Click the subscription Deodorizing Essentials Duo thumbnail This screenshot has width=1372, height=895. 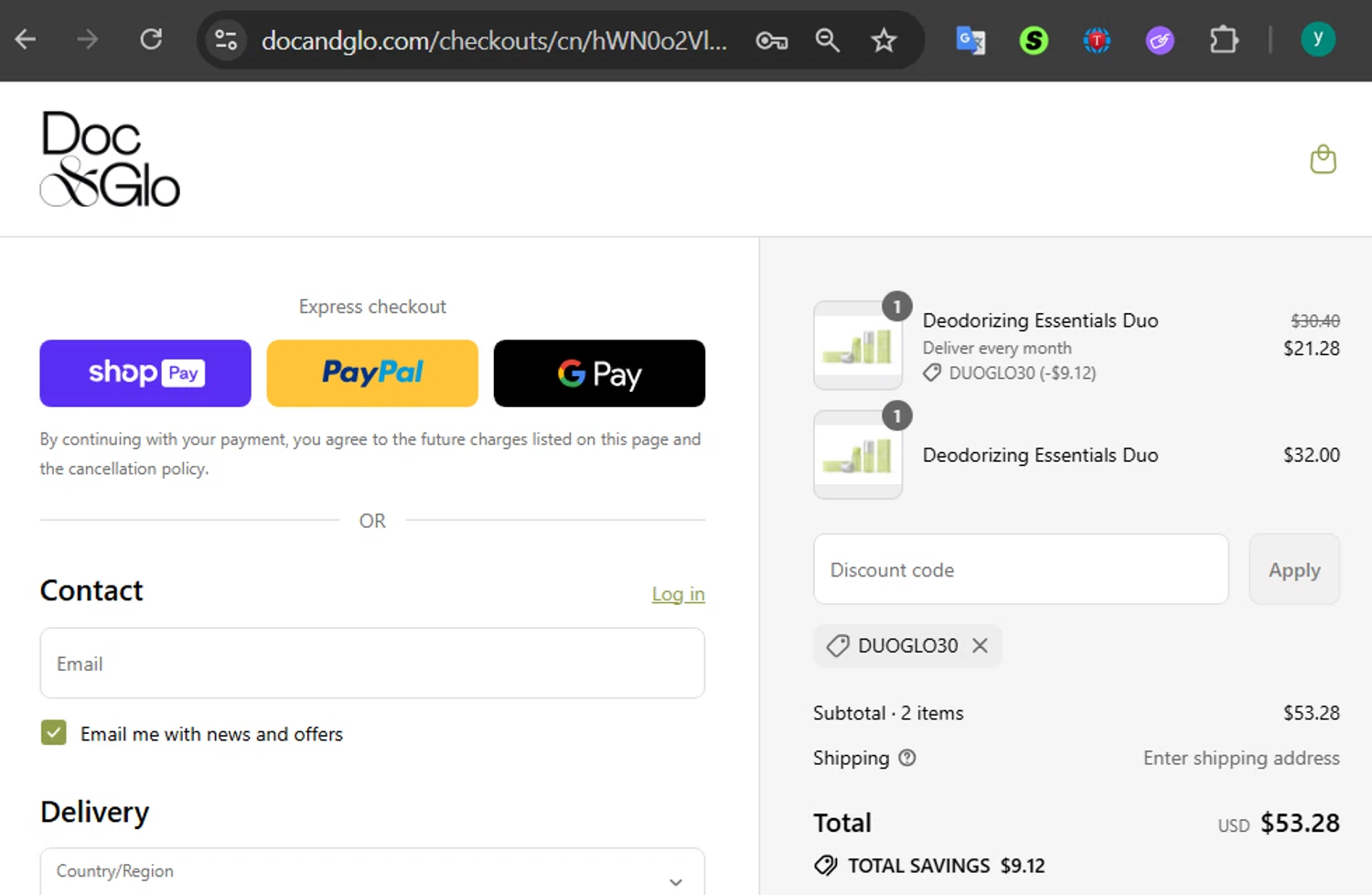coord(858,345)
